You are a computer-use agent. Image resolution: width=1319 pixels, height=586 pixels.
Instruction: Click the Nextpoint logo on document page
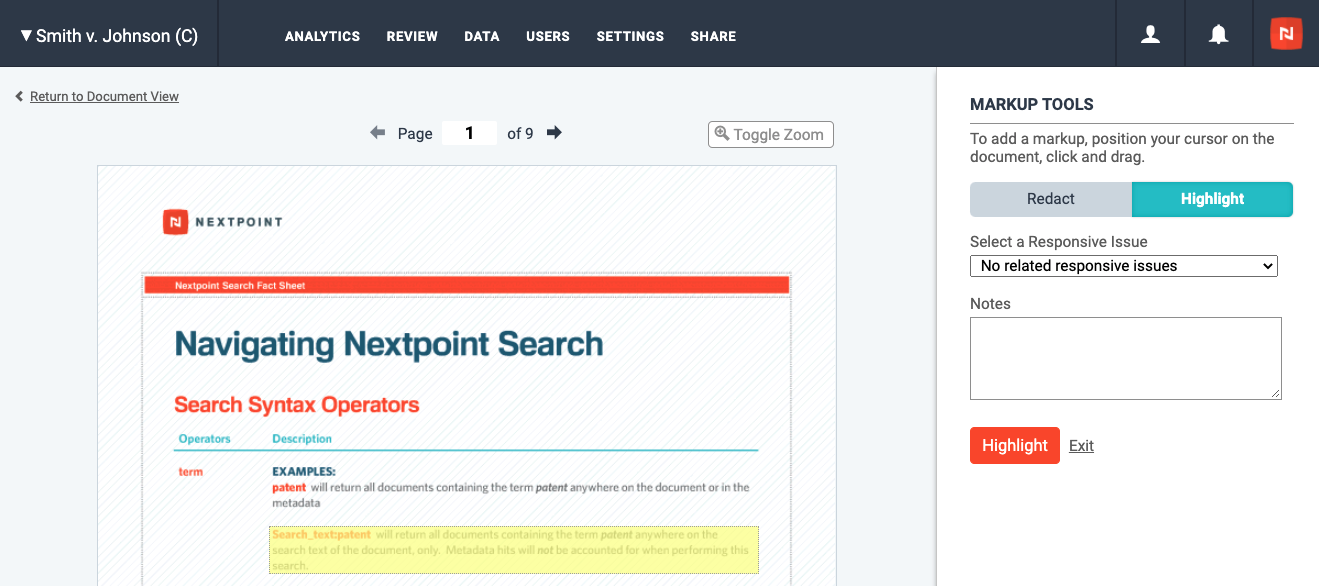point(222,222)
